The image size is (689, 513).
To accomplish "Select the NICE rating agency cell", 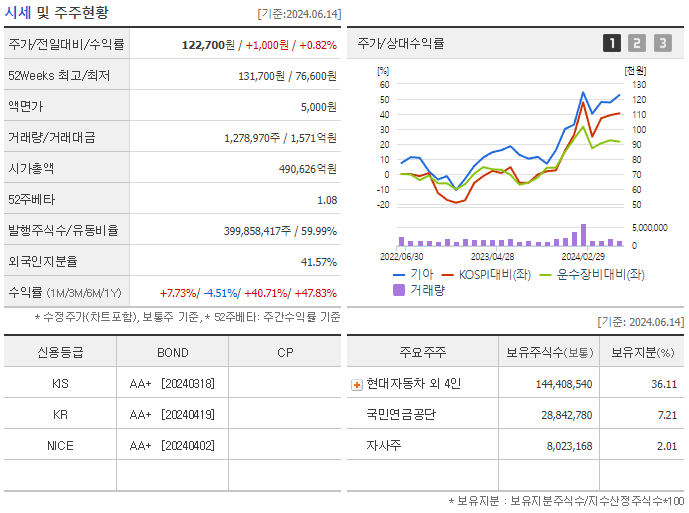I will coord(60,446).
